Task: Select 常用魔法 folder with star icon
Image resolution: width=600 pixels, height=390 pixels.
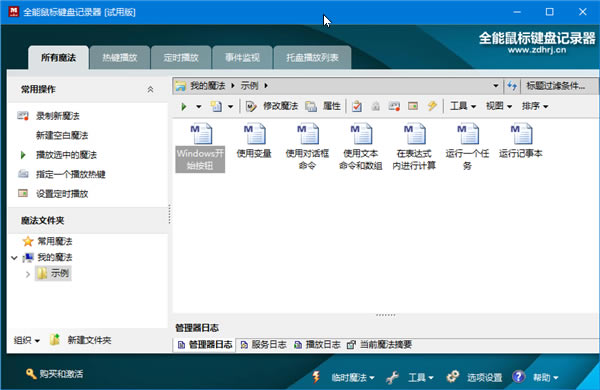Action: (x=47, y=242)
